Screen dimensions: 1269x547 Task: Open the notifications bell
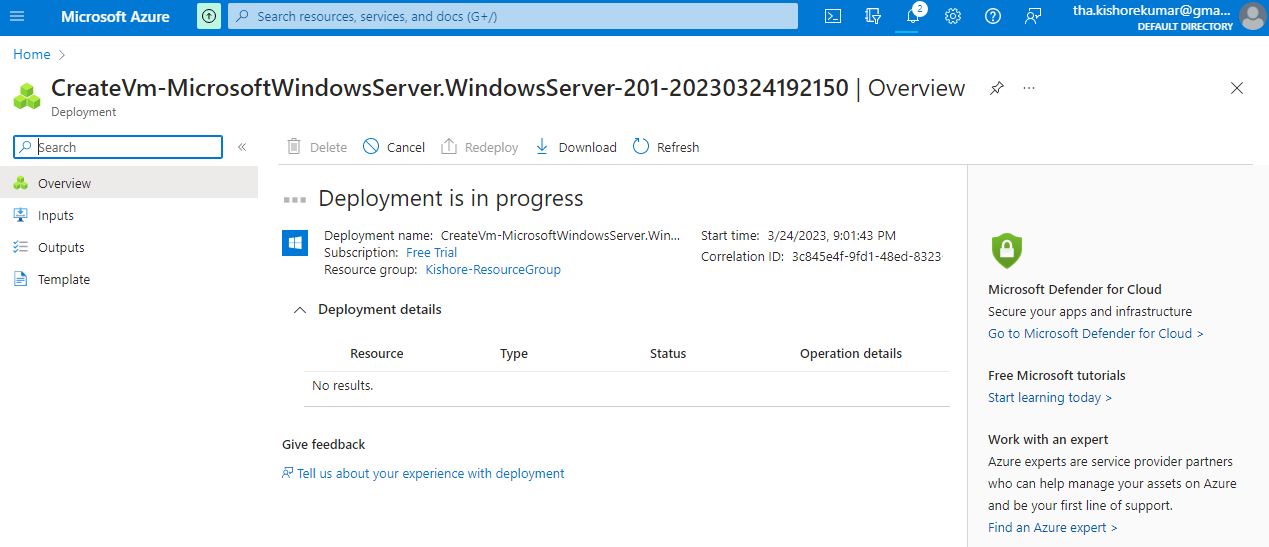point(912,16)
